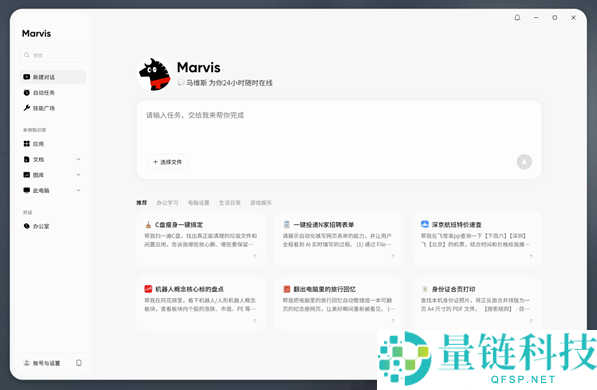The image size is (597, 390).
Task: Click the arrow on C盘瘦身一键搞定 card
Action: click(x=255, y=256)
